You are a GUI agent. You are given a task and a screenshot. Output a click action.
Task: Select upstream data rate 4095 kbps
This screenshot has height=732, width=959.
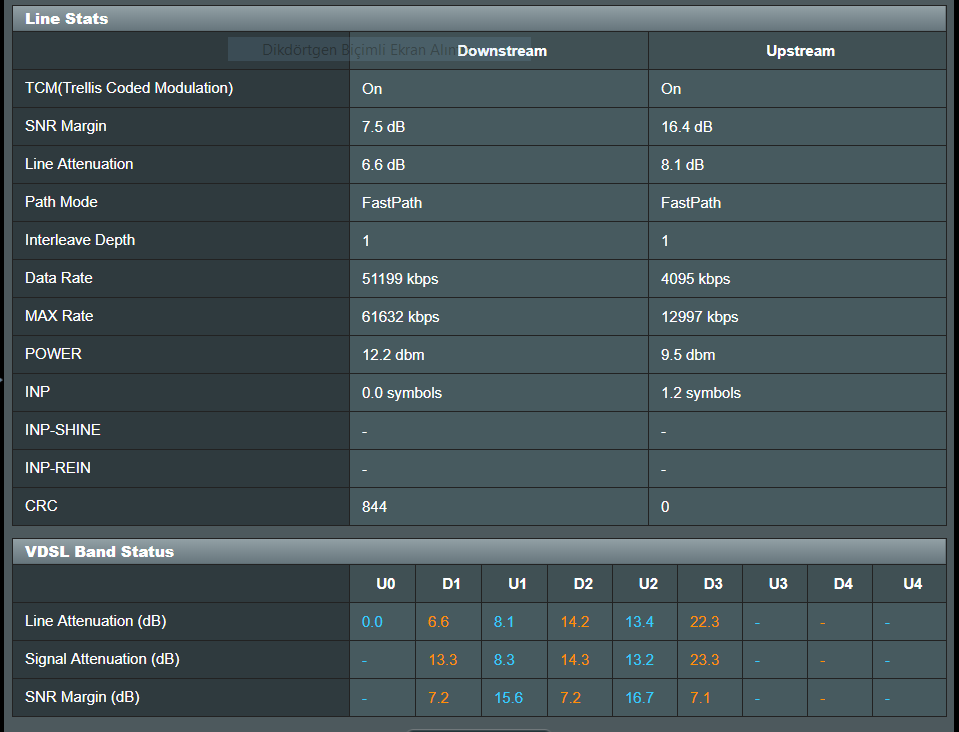pos(695,279)
